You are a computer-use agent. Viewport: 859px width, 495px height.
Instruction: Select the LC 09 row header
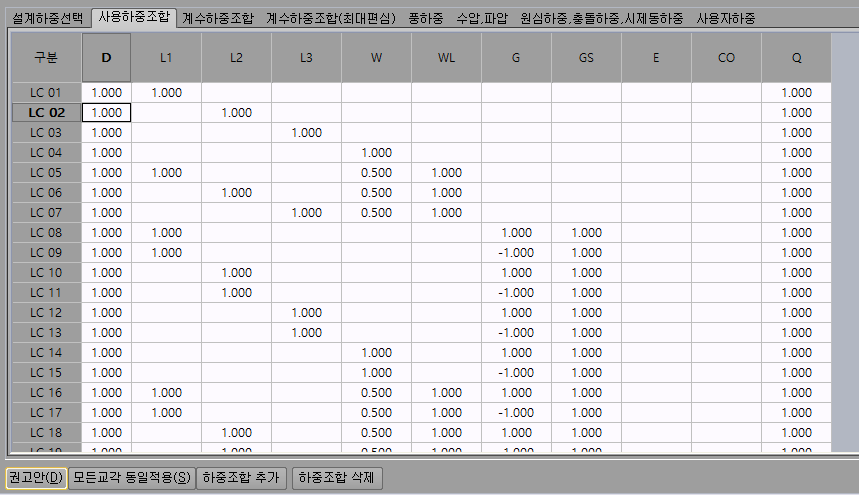click(47, 252)
